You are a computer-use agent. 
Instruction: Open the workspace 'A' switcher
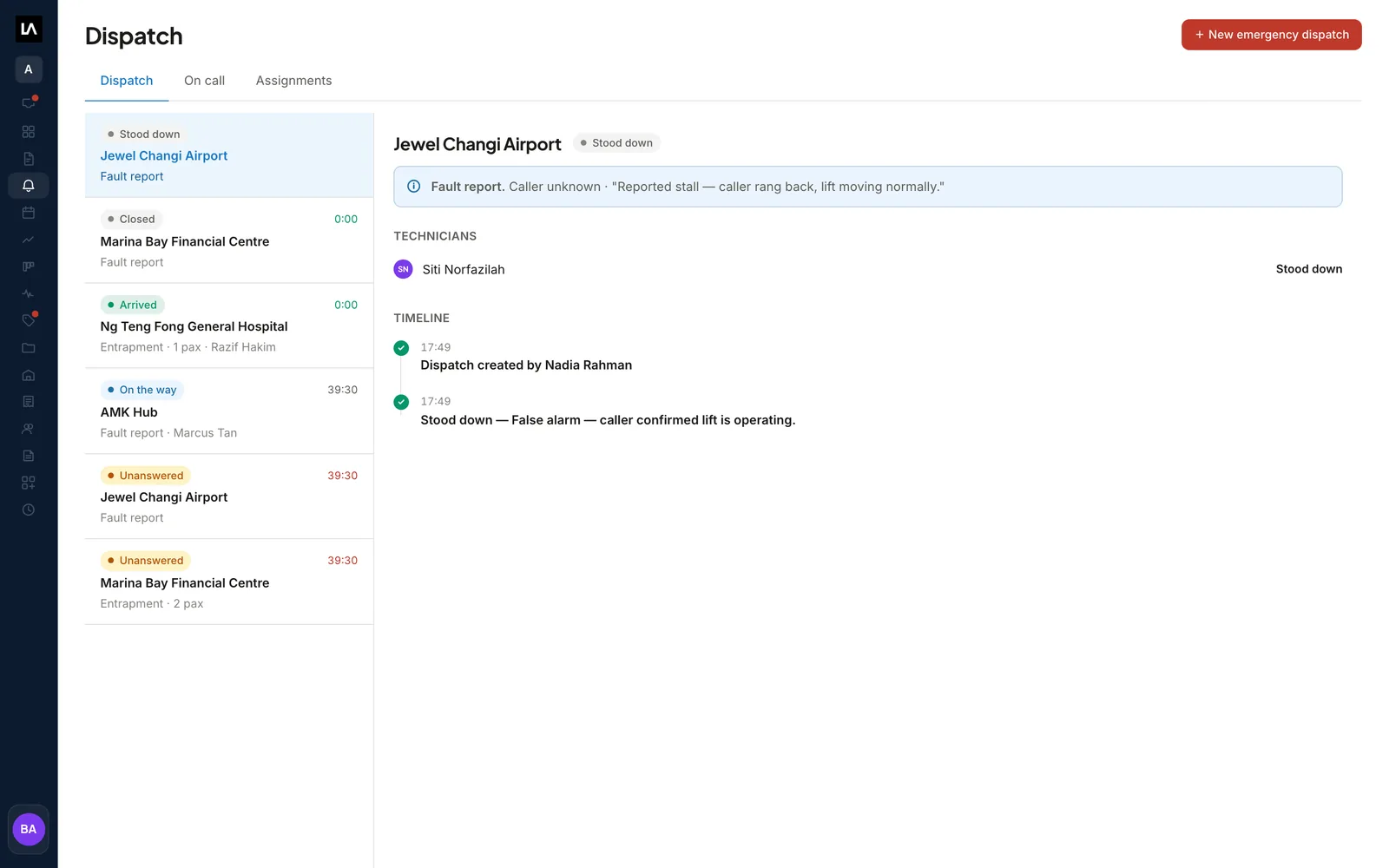point(29,69)
